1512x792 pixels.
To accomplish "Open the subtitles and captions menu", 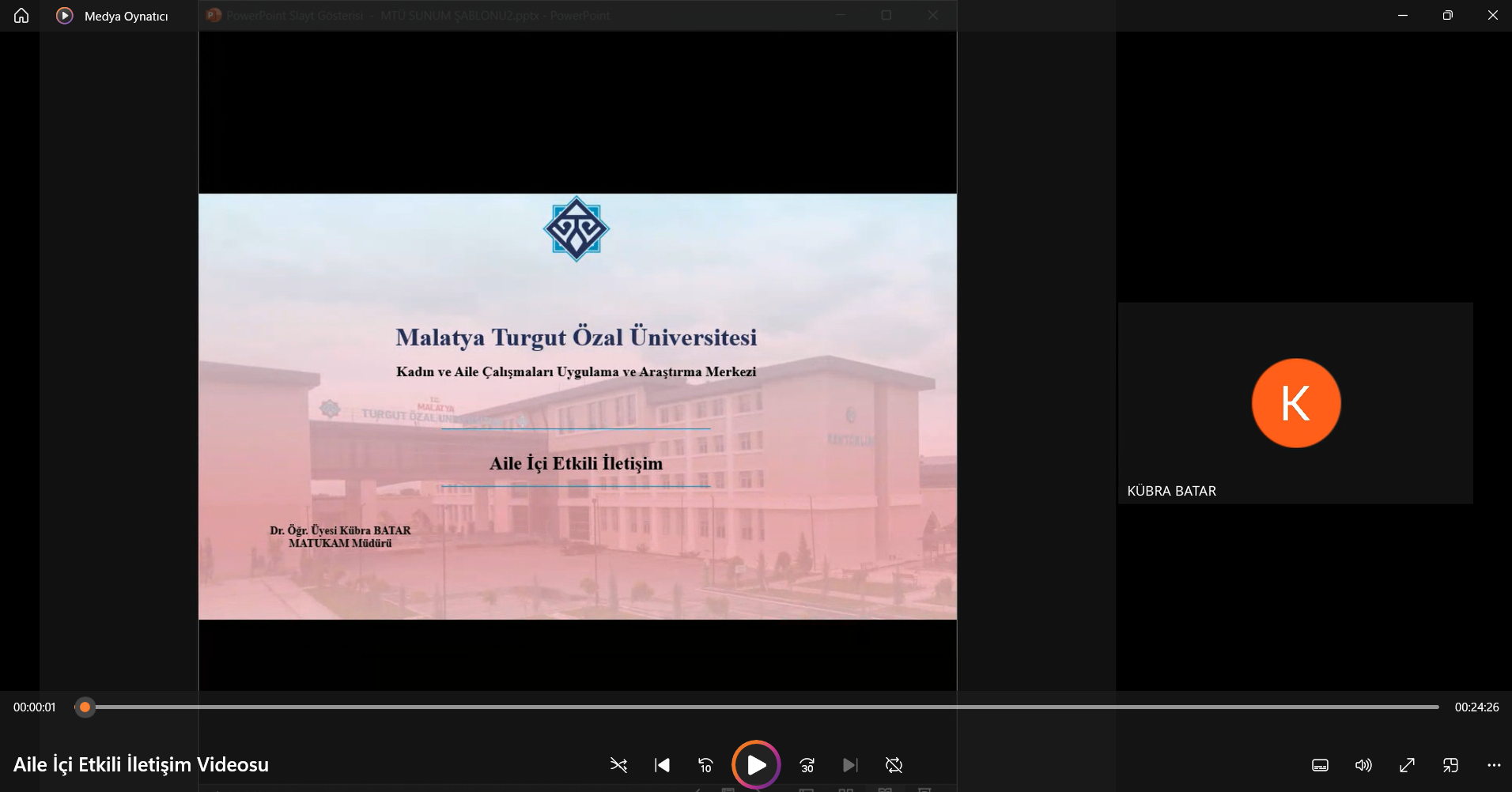I will [x=1320, y=765].
